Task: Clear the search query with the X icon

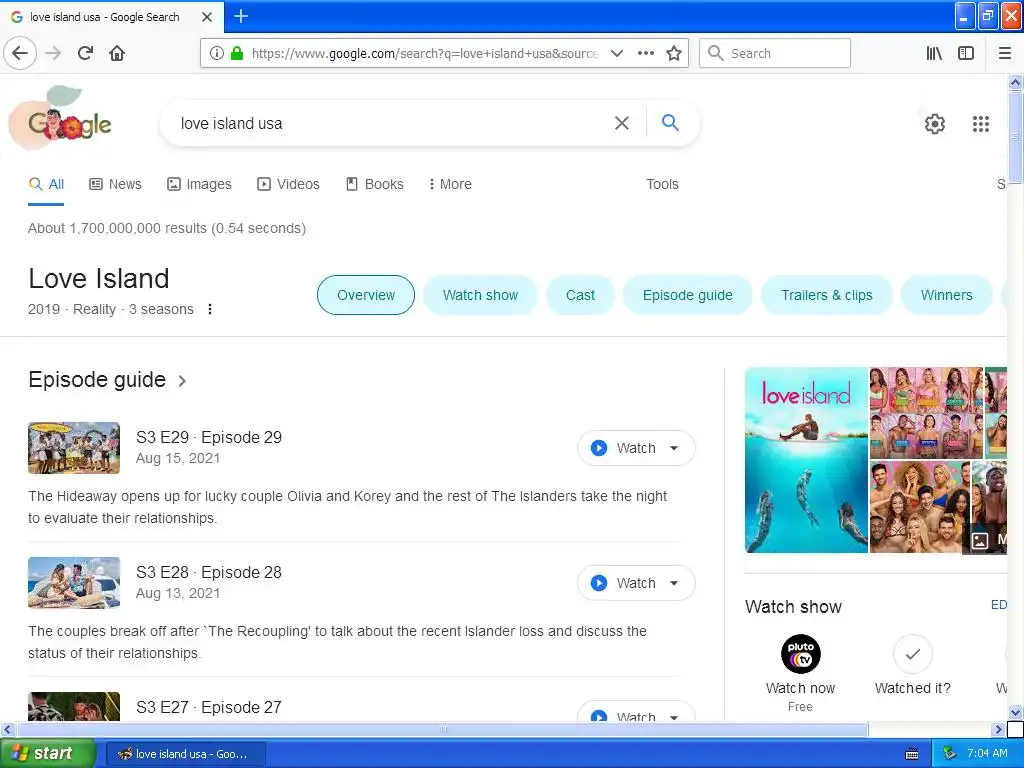Action: tap(622, 123)
